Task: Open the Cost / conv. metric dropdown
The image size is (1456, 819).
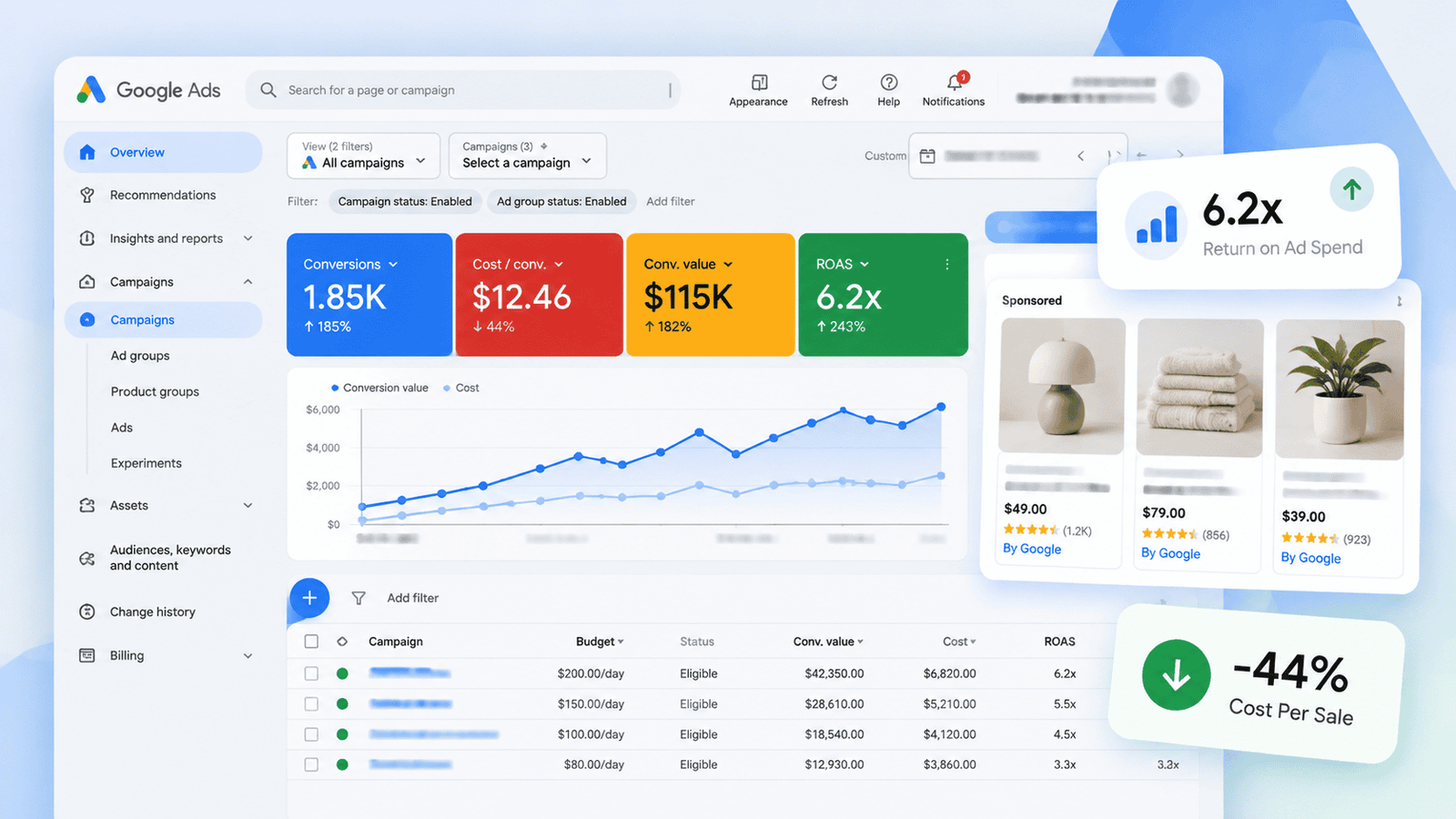Action: pyautogui.click(x=559, y=264)
